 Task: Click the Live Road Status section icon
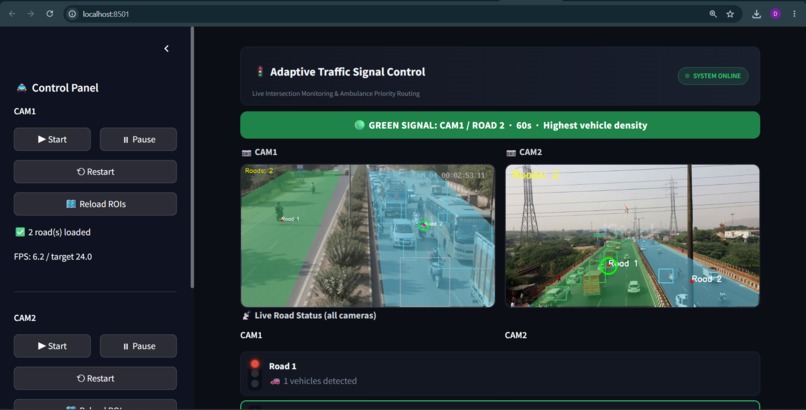(x=246, y=315)
